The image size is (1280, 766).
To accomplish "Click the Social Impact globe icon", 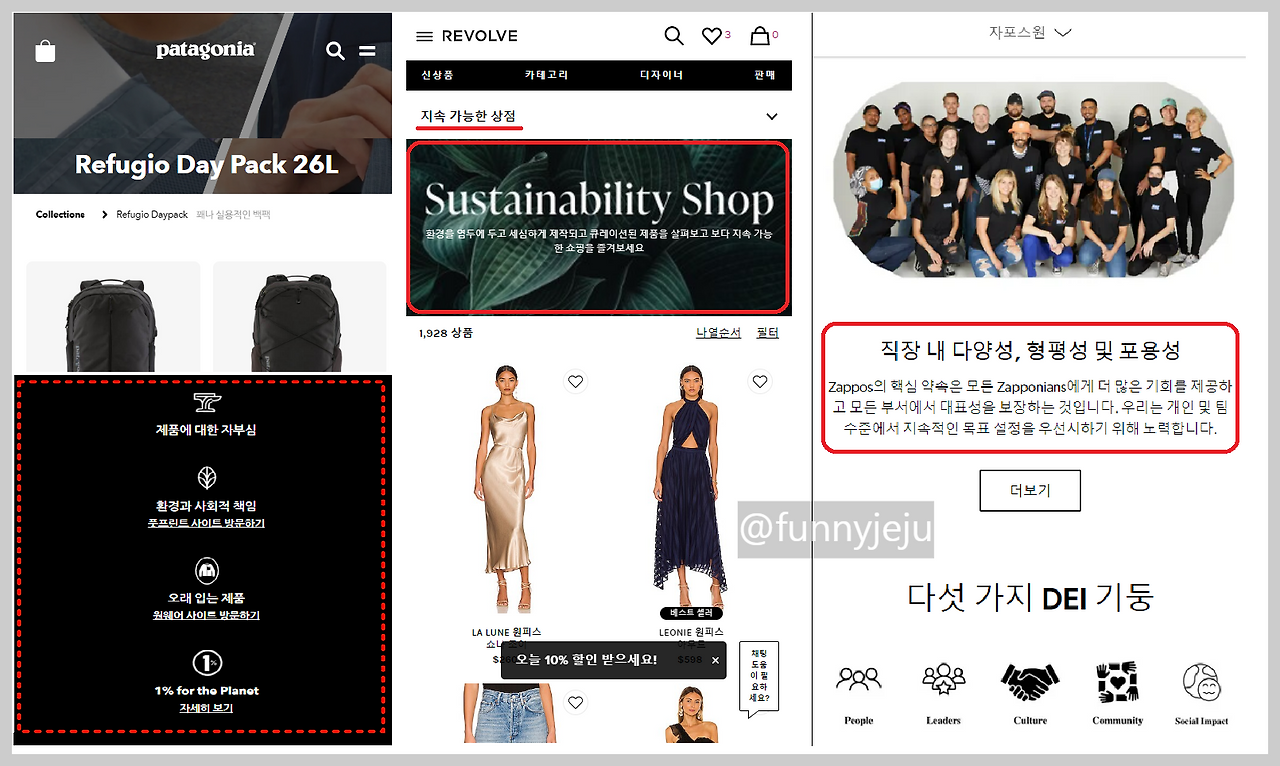I will click(1202, 683).
